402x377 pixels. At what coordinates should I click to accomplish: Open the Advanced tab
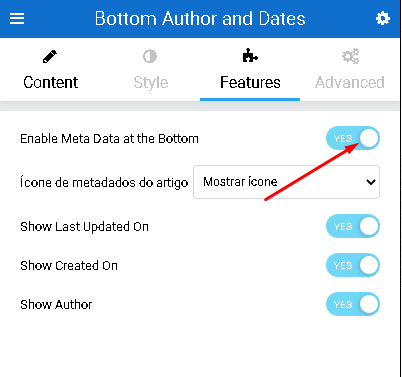[x=350, y=82]
